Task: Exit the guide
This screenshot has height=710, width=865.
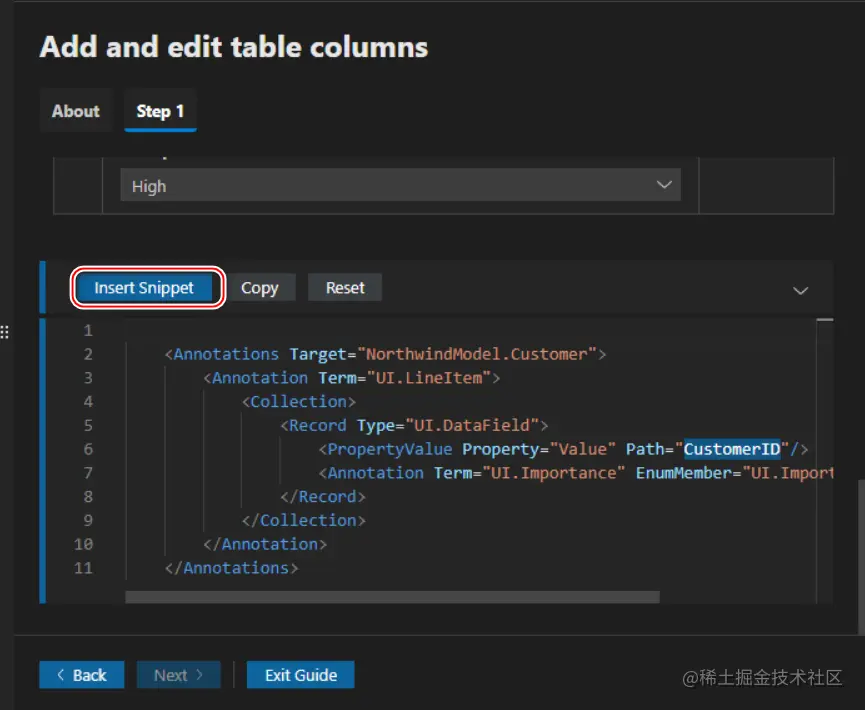Action: click(x=300, y=675)
